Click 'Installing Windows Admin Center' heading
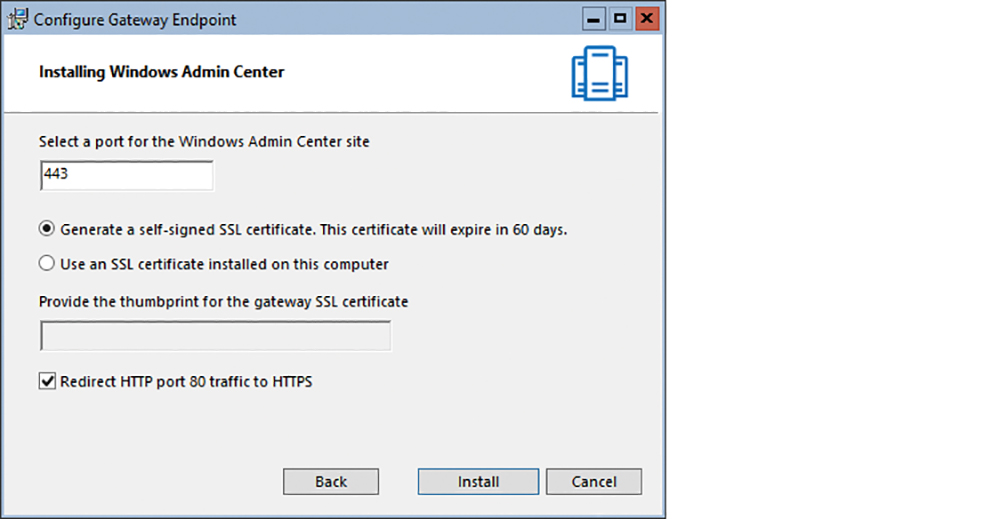1000x519 pixels. tap(161, 72)
